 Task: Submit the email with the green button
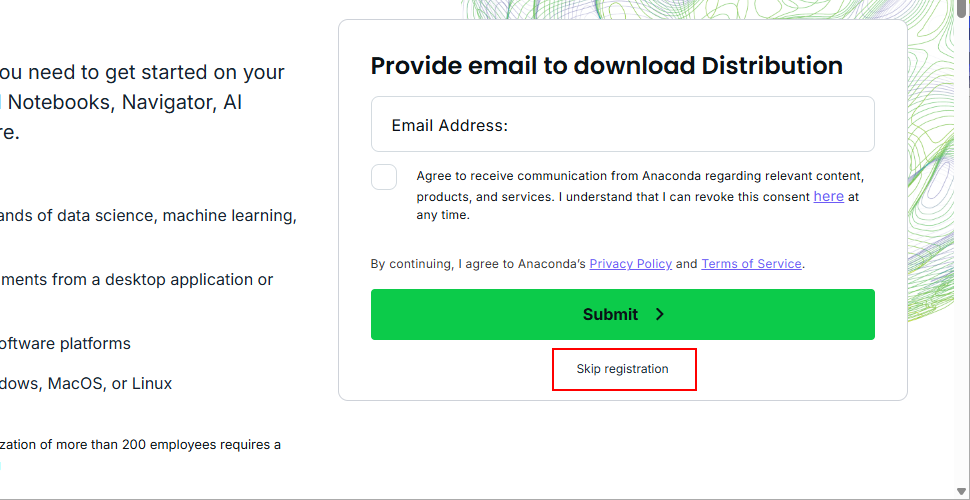(623, 314)
